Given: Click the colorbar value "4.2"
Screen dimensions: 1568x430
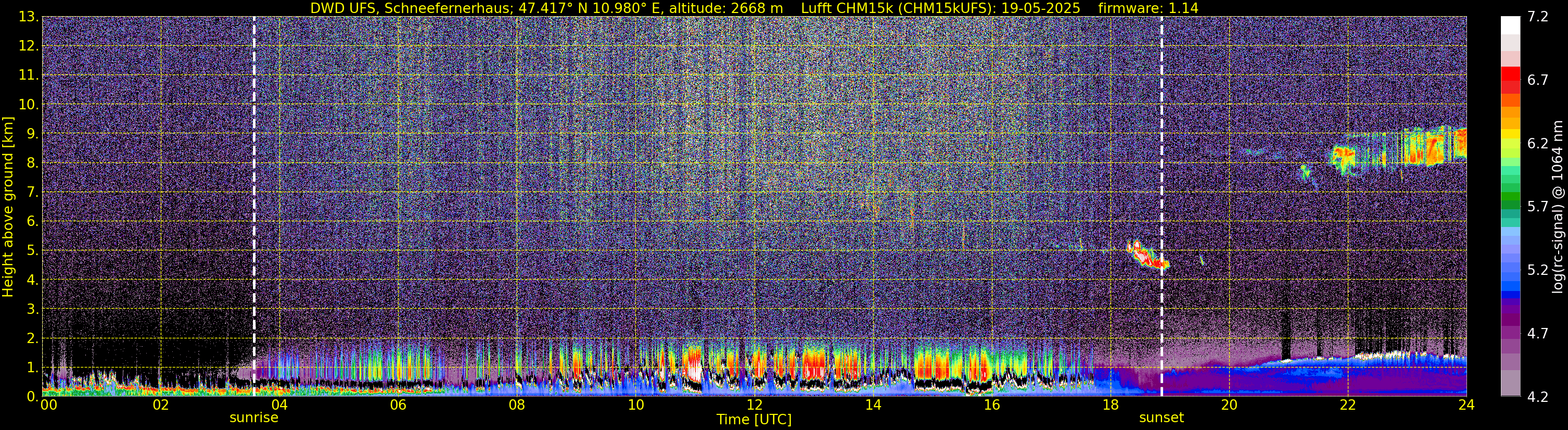Looking at the screenshot, I should click(1538, 397).
